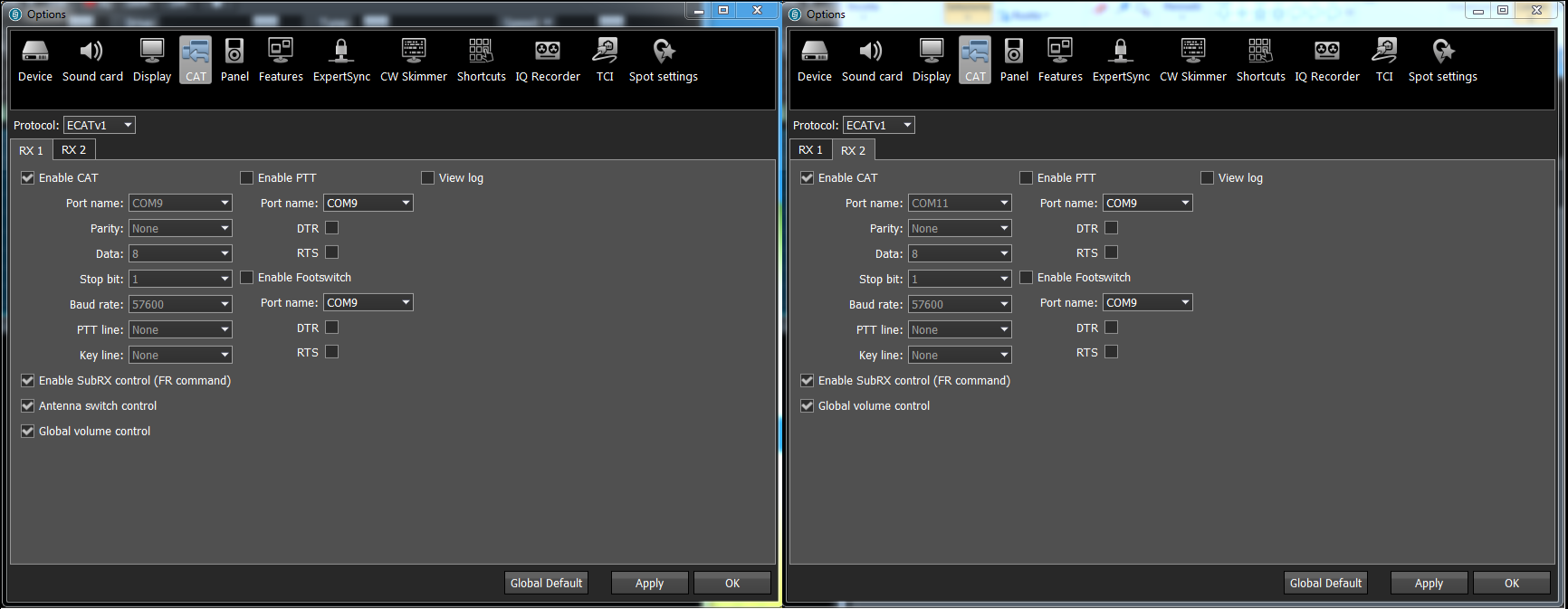The image size is (1568, 609).
Task: Open Key line dropdown in right window
Action: click(x=960, y=356)
